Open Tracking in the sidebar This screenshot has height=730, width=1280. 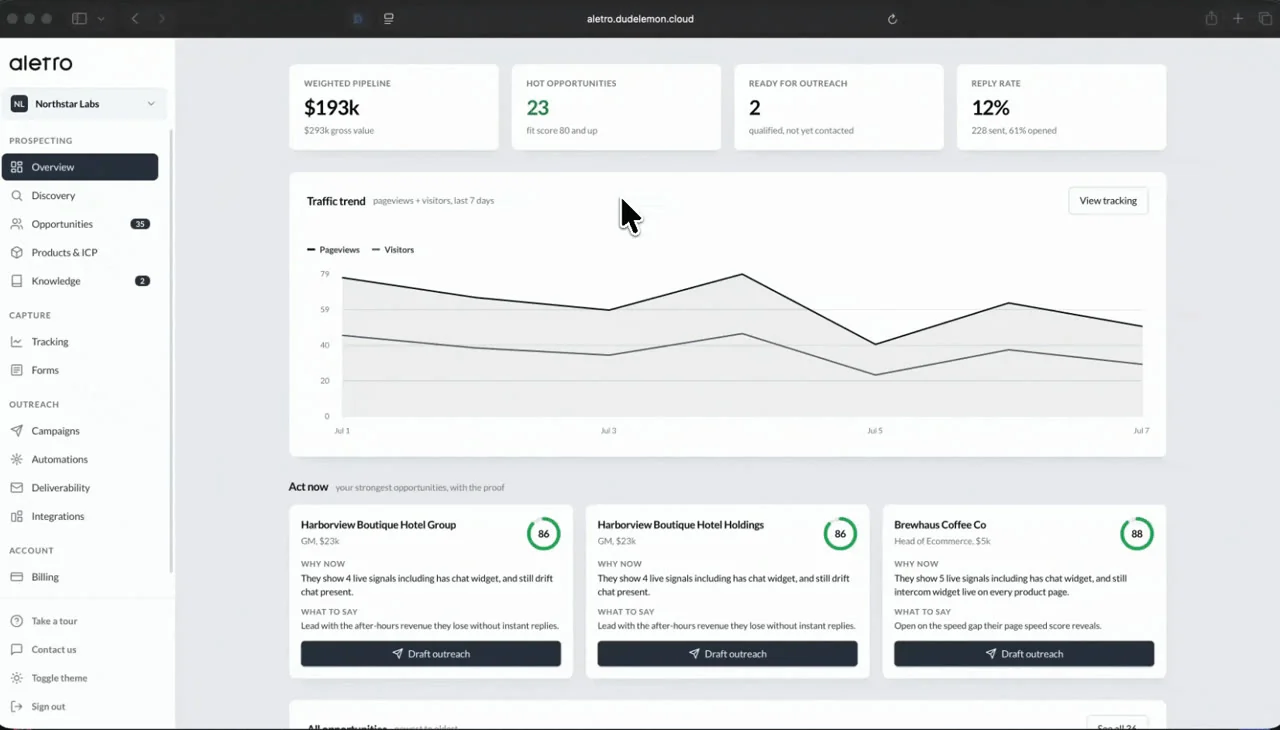tap(80, 342)
